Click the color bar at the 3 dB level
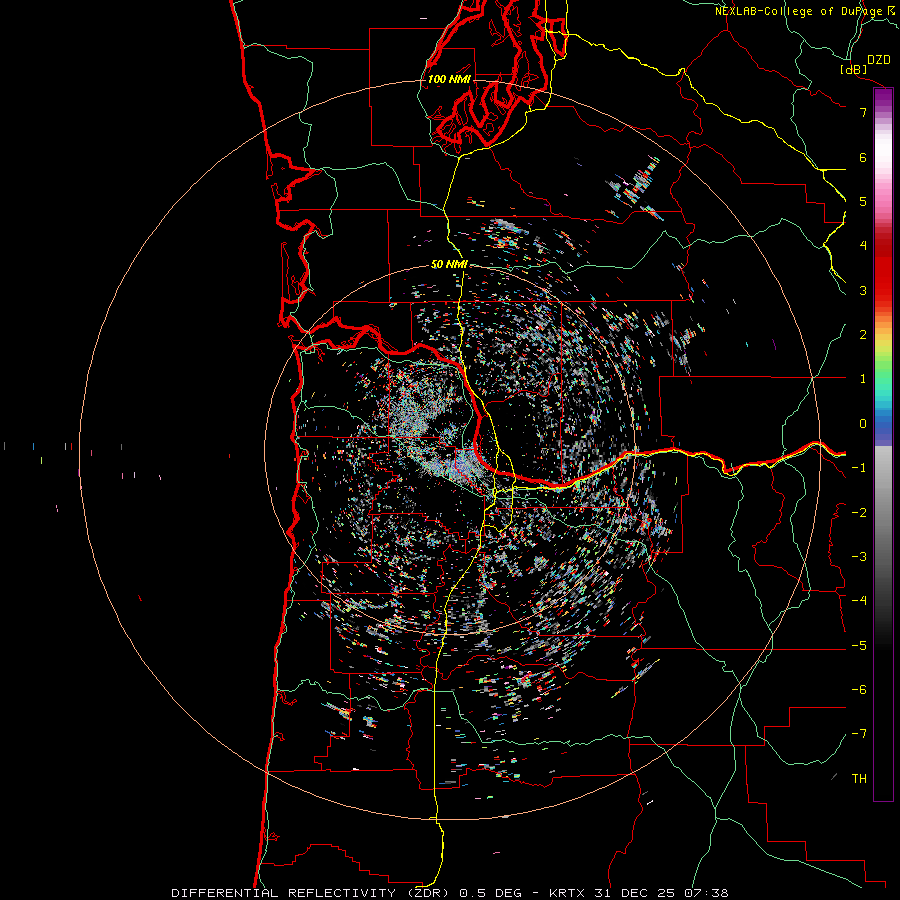Image resolution: width=900 pixels, height=900 pixels. (883, 290)
